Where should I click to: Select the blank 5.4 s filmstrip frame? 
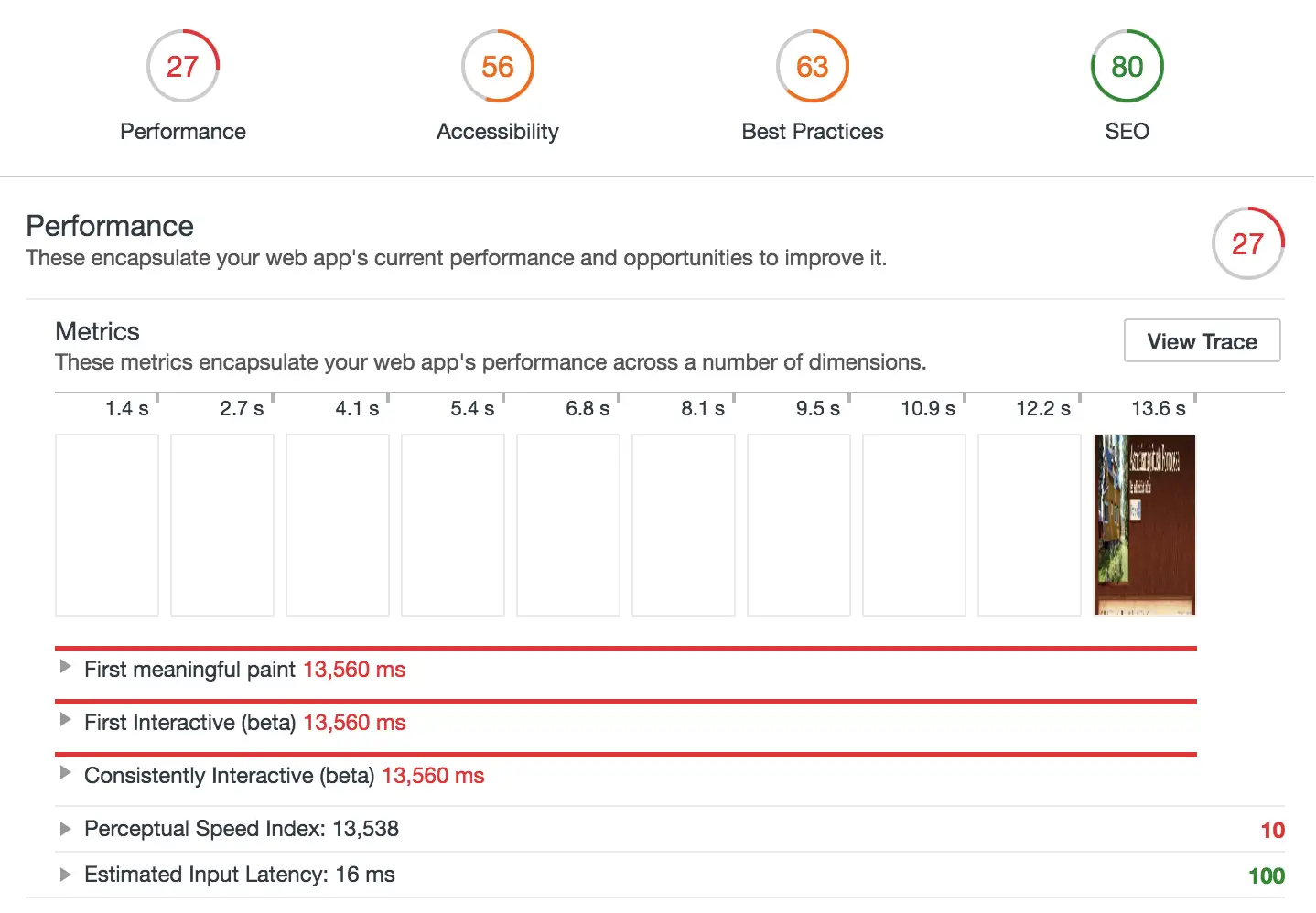coord(453,525)
